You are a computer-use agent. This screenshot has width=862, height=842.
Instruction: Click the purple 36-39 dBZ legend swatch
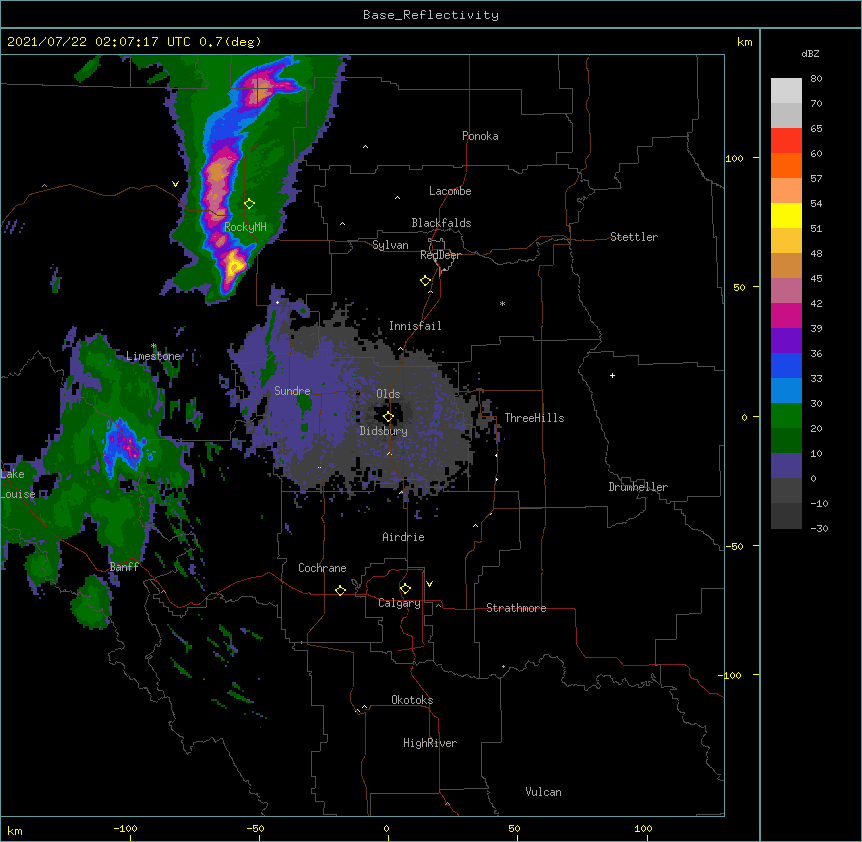tap(786, 340)
